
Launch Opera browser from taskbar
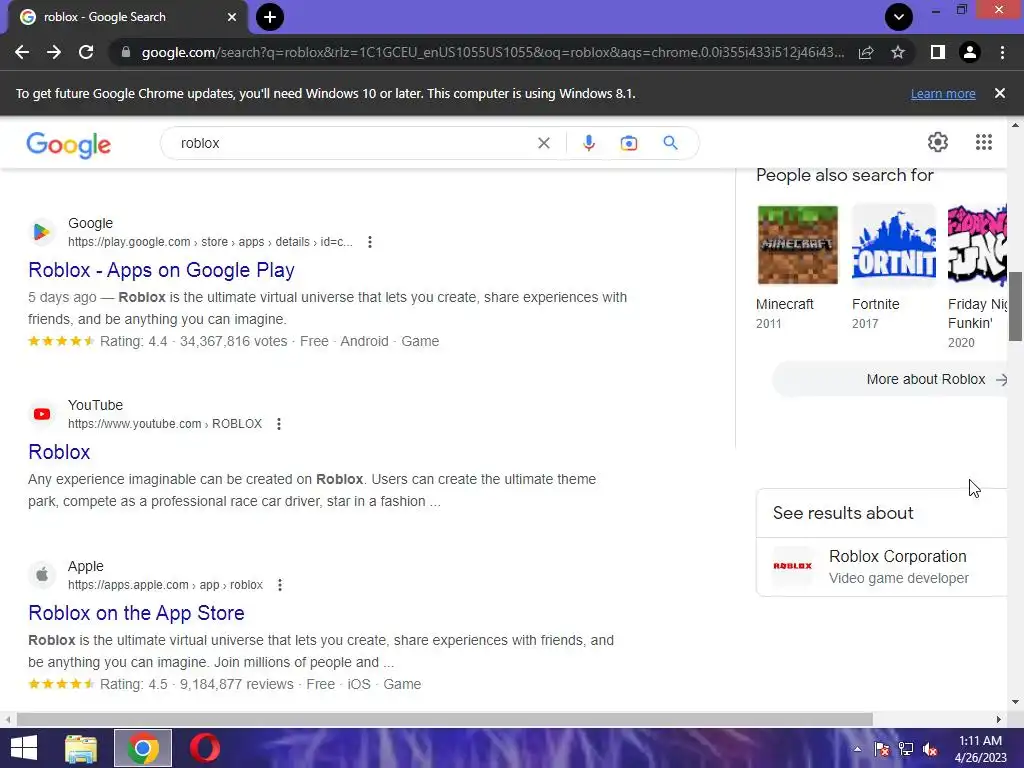tap(204, 748)
